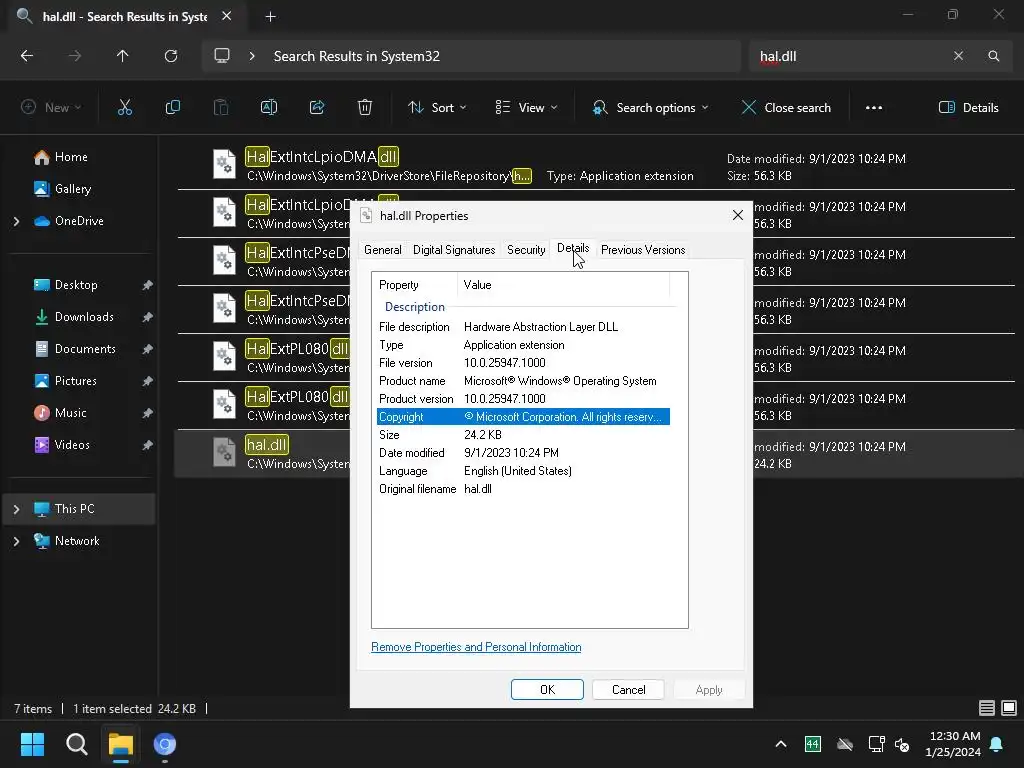Click OK in Properties dialog

pos(547,690)
